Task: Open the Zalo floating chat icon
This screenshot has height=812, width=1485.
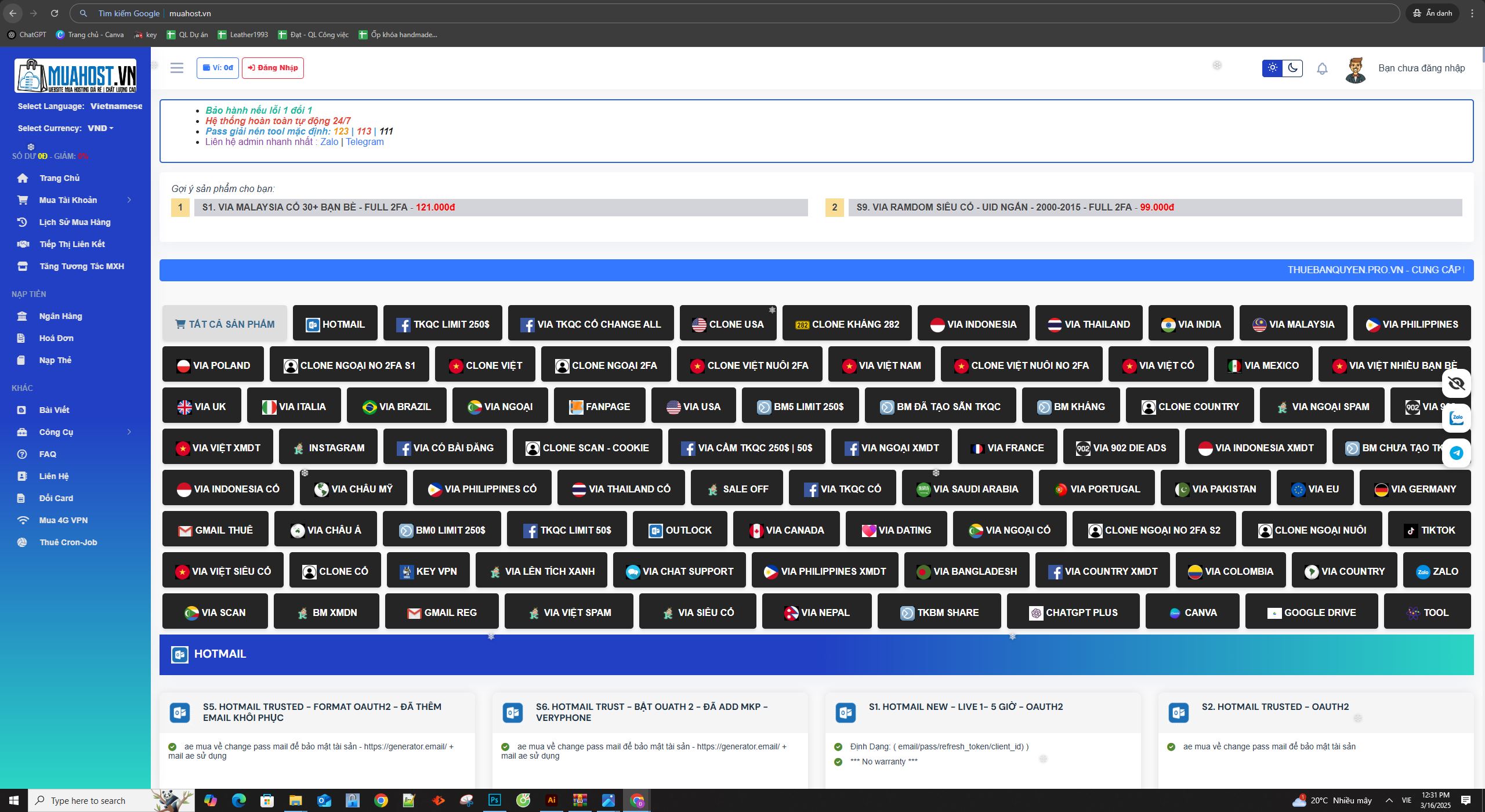Action: pyautogui.click(x=1457, y=418)
